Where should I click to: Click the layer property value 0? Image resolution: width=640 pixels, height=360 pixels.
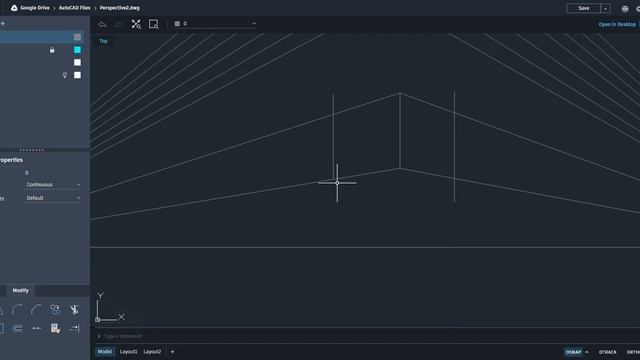pyautogui.click(x=27, y=173)
